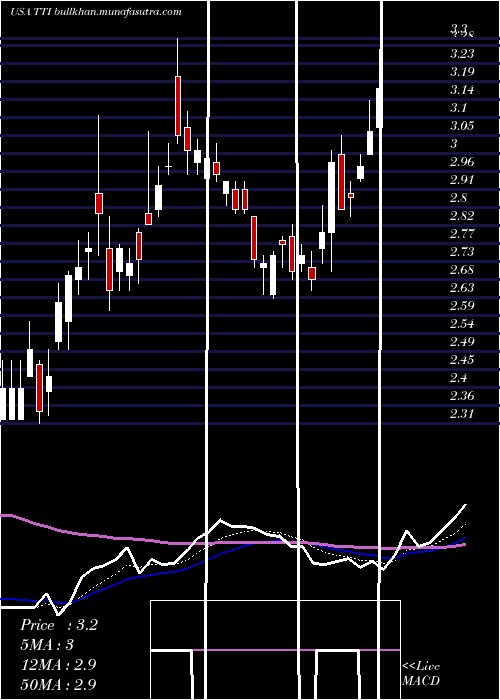Click the 3.14 price axis label
This screenshot has height=700, width=500.
coord(462,90)
